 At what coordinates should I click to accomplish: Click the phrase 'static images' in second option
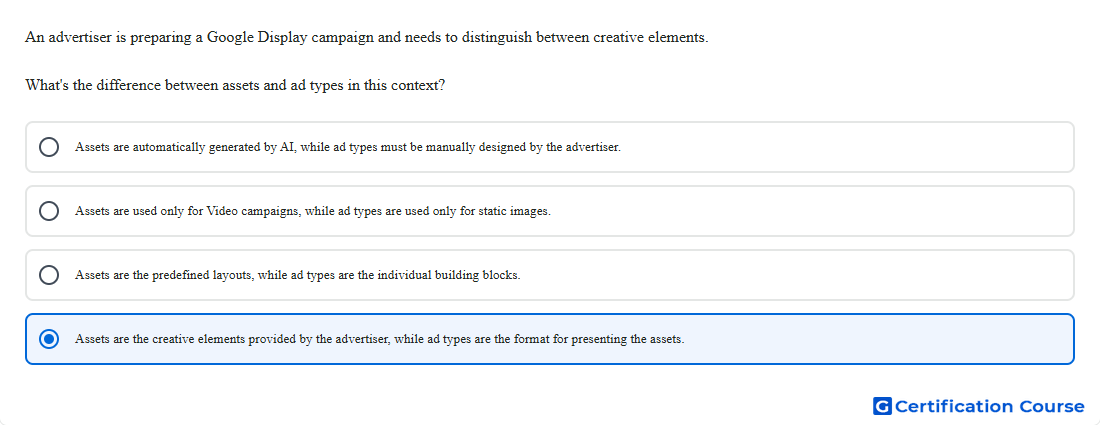(514, 211)
